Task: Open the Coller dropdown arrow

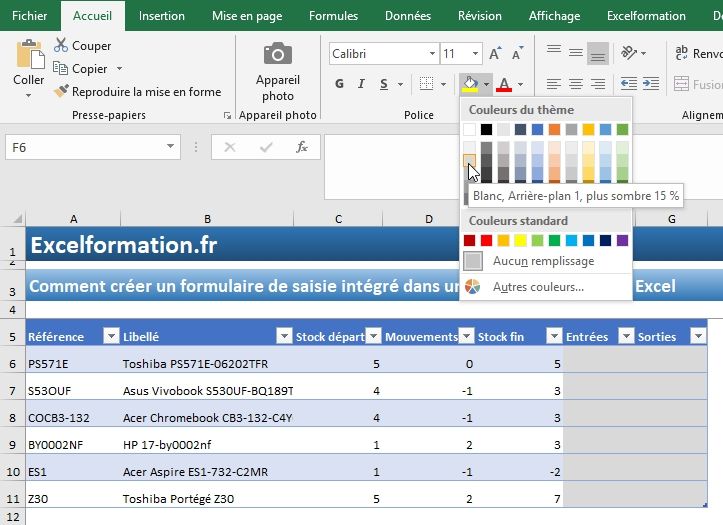Action: click(x=28, y=95)
